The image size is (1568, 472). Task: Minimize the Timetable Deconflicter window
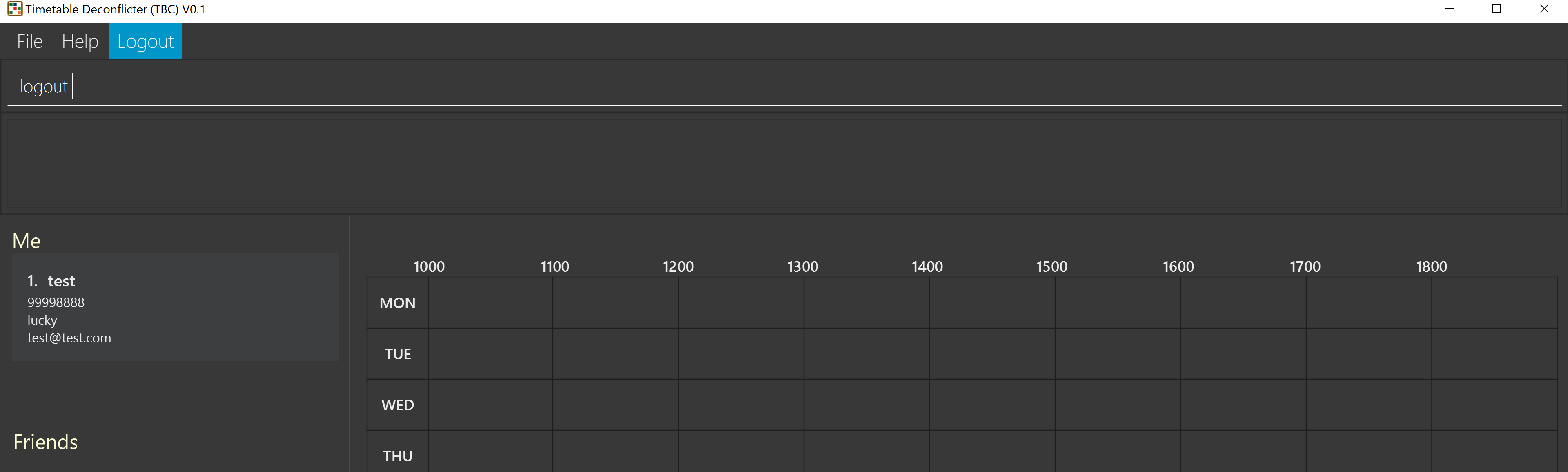click(1449, 9)
